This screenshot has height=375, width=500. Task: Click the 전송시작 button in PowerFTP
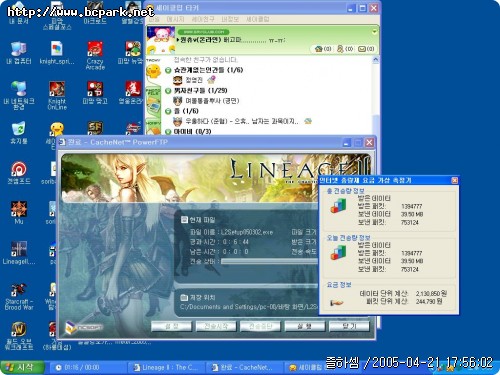click(216, 326)
